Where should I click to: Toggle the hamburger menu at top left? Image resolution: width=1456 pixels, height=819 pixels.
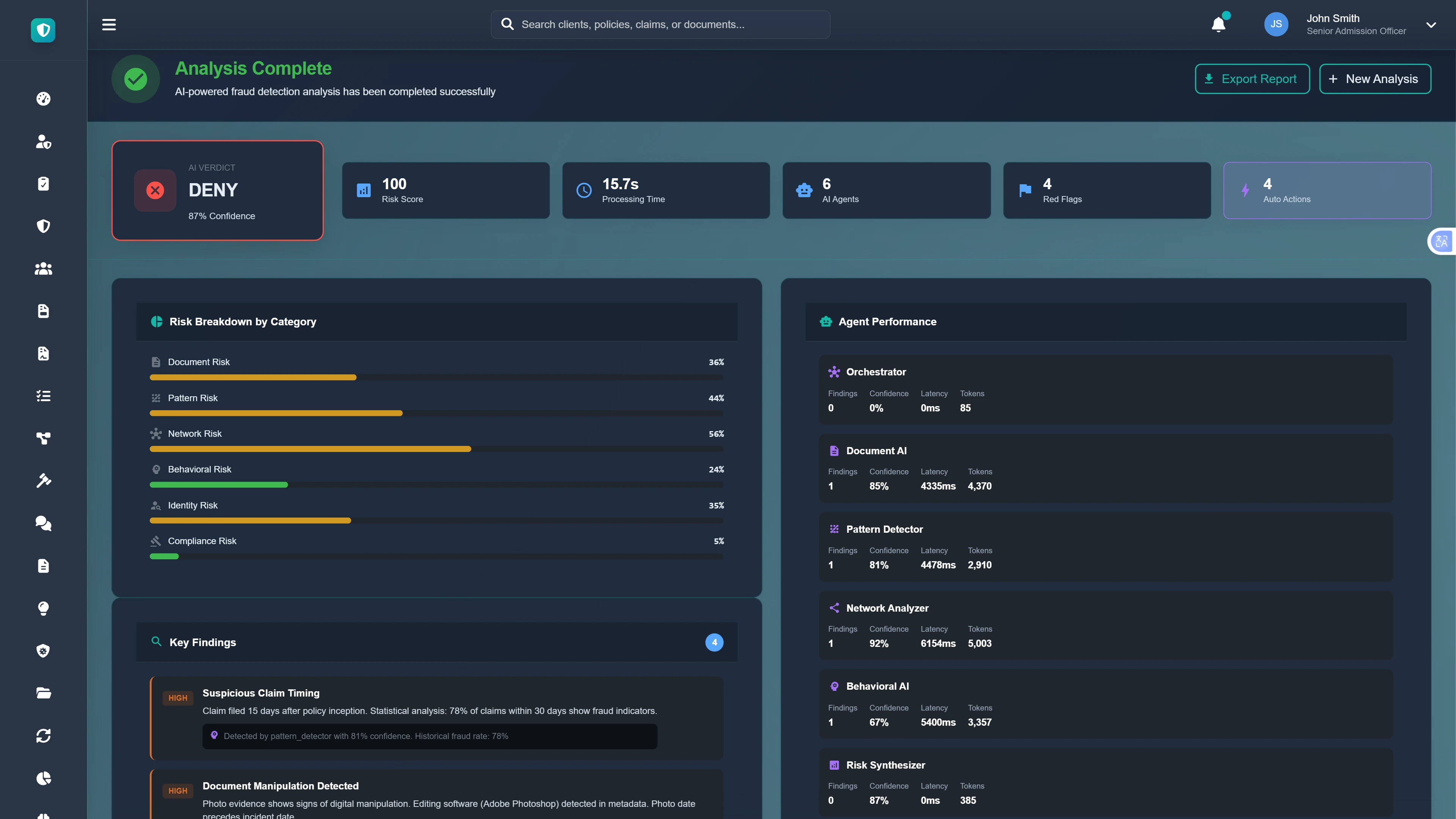pyautogui.click(x=109, y=24)
